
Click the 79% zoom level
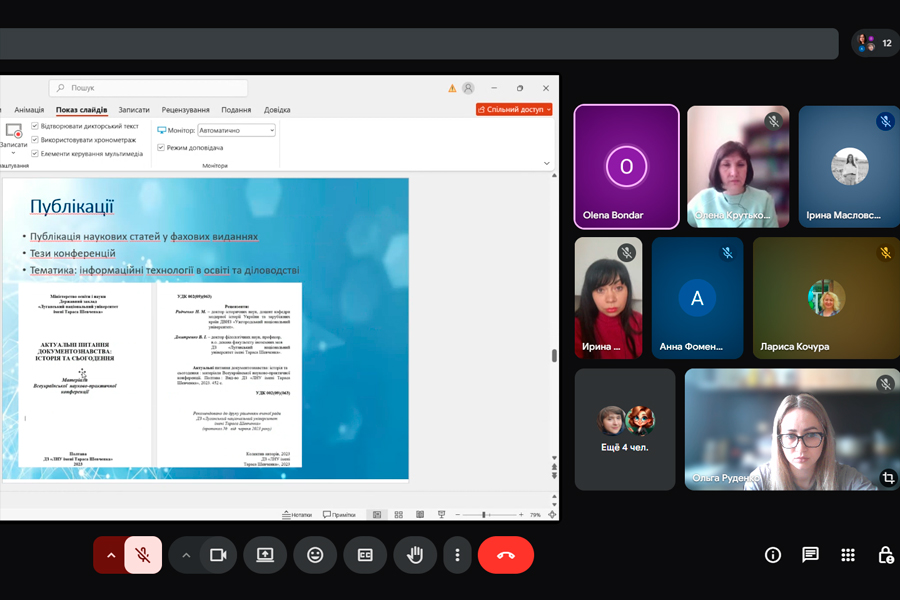coord(535,515)
